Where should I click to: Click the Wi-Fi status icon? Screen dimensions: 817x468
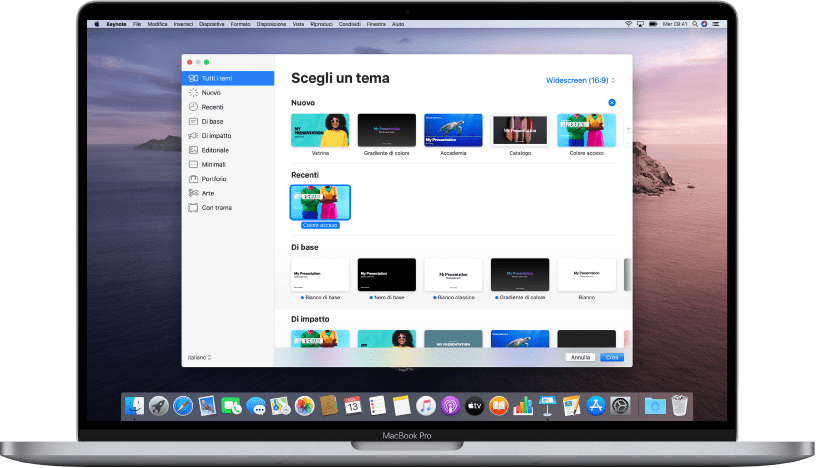click(628, 24)
